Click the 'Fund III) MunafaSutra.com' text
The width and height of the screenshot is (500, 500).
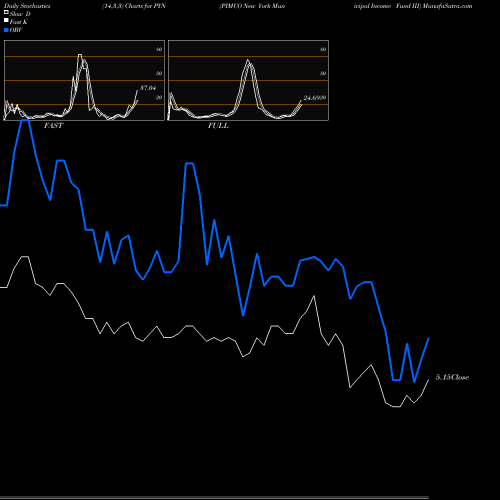click(434, 6)
